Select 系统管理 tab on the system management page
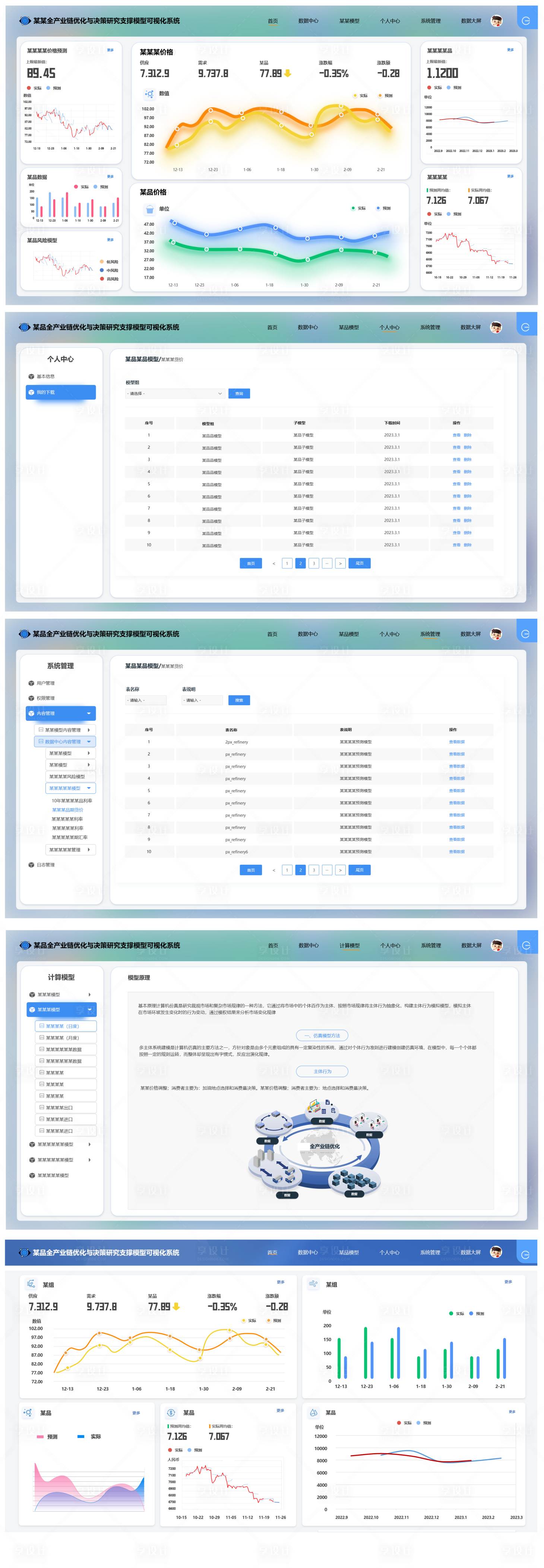The height and width of the screenshot is (1568, 544). (x=430, y=634)
